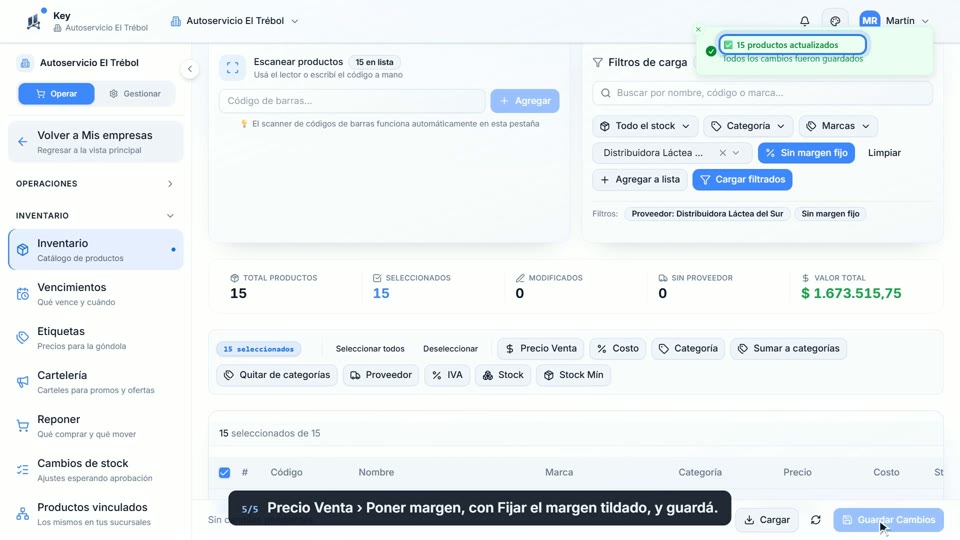Screen dimensions: 960x540
Task: Click the valor total $ 1.673.515,75
Action: [851, 293]
